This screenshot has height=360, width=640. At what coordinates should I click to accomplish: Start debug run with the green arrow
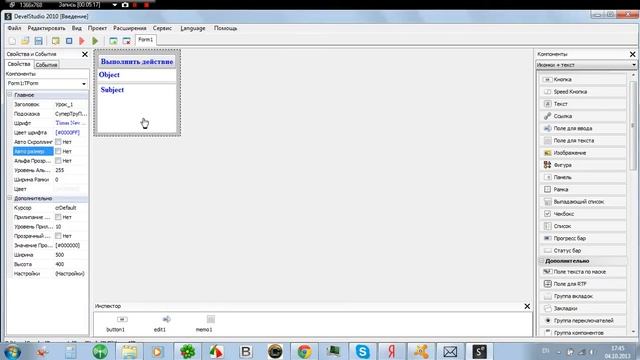[95, 41]
